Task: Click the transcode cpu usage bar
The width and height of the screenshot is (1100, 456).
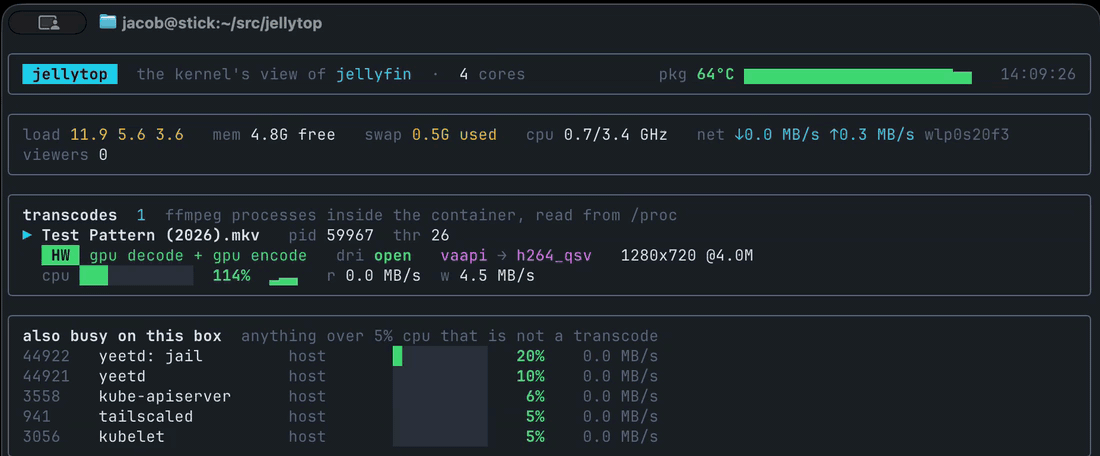Action: 136,276
